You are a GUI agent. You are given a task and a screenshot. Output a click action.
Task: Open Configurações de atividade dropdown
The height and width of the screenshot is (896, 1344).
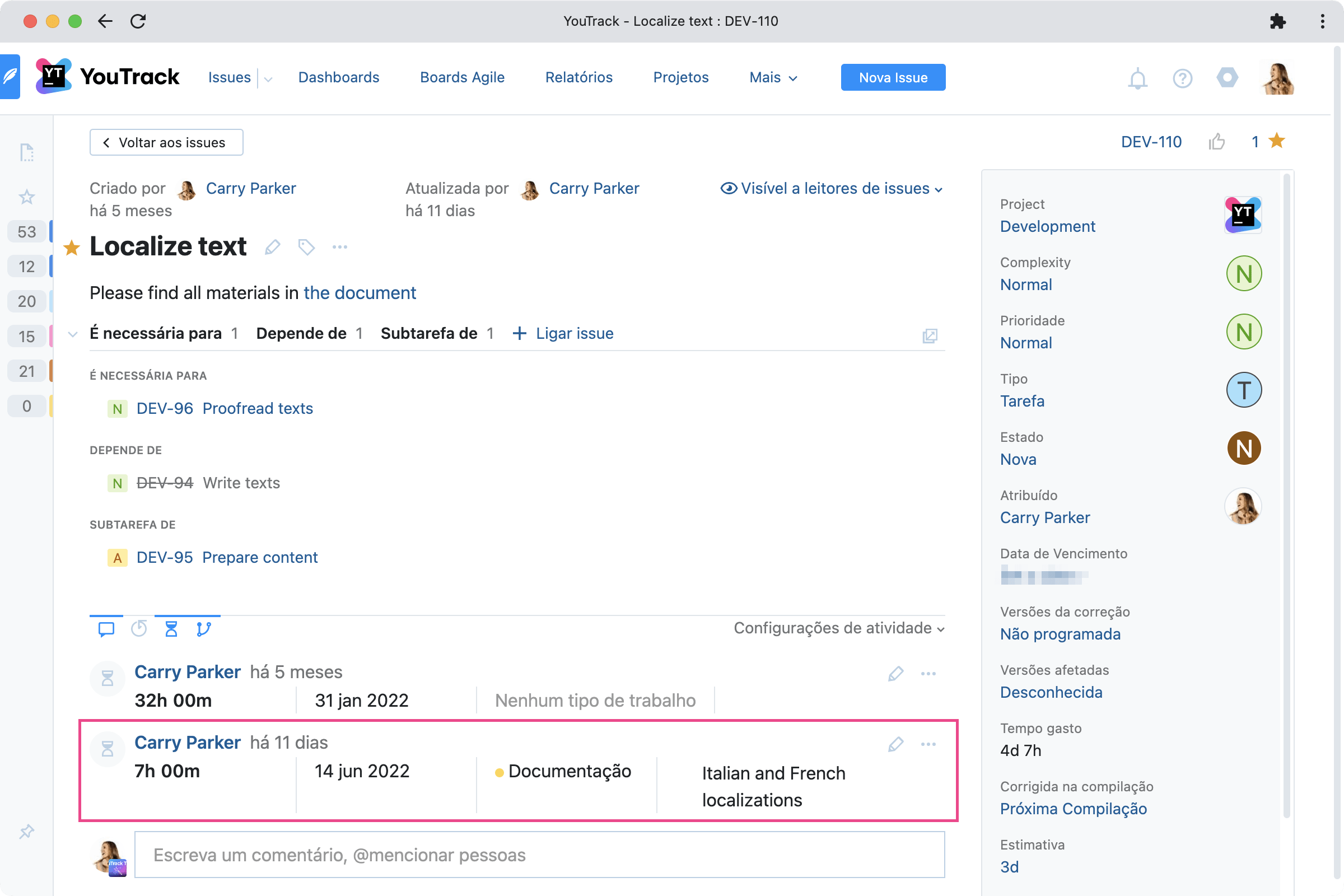click(x=837, y=628)
